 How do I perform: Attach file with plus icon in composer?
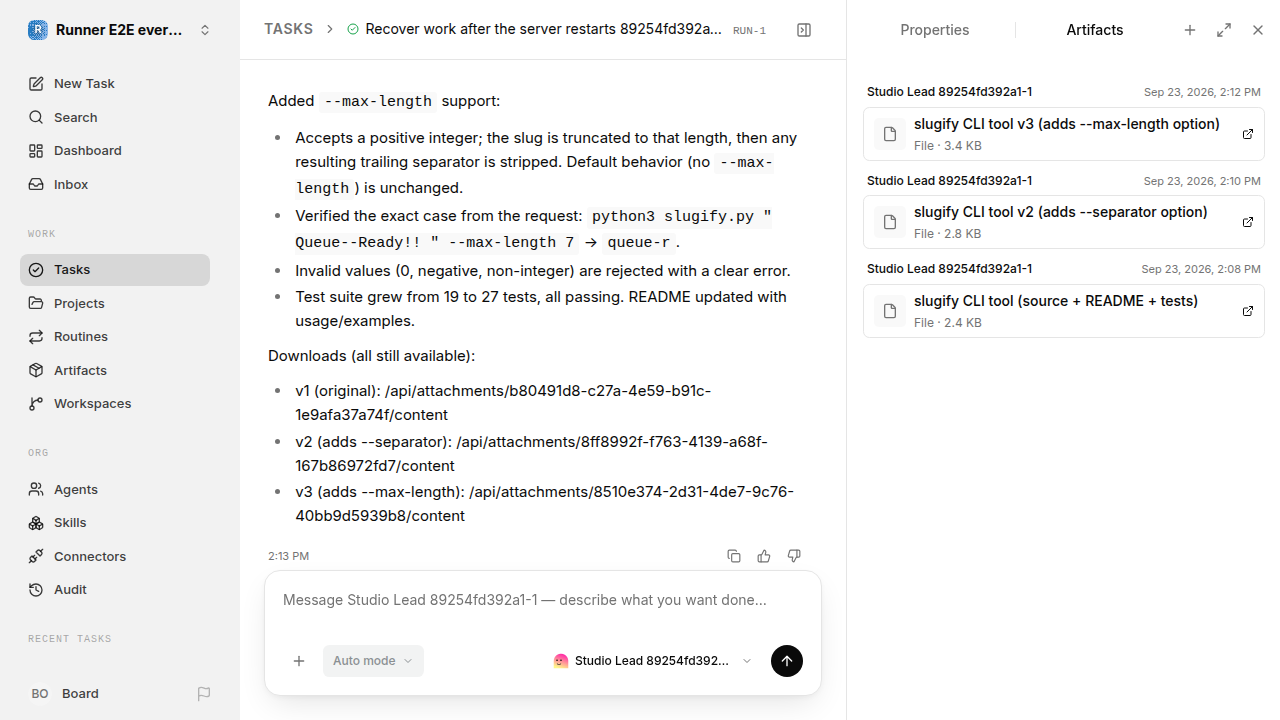(x=299, y=661)
